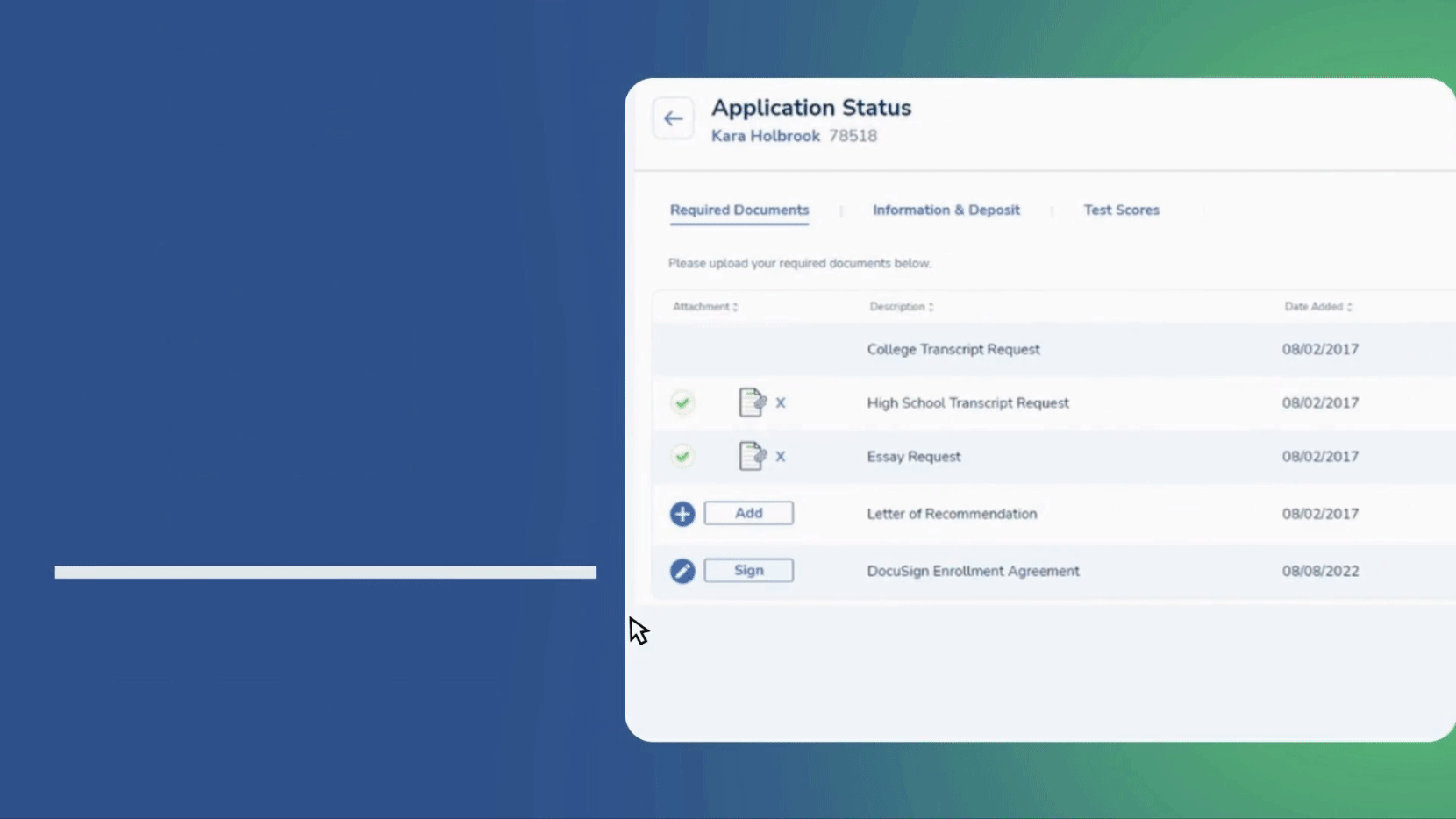Click the Essay Request green checkmark

[x=682, y=456]
